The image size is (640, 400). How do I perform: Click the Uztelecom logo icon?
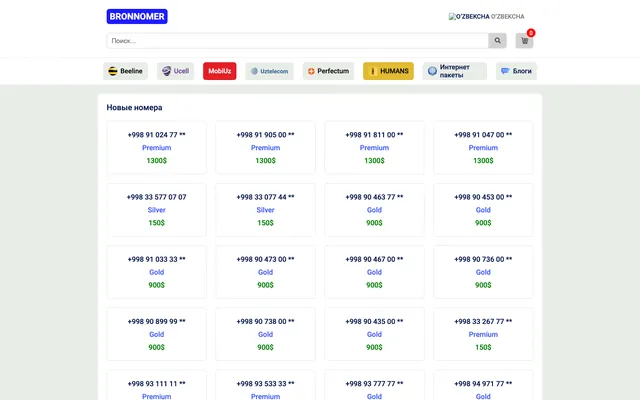[x=254, y=71]
